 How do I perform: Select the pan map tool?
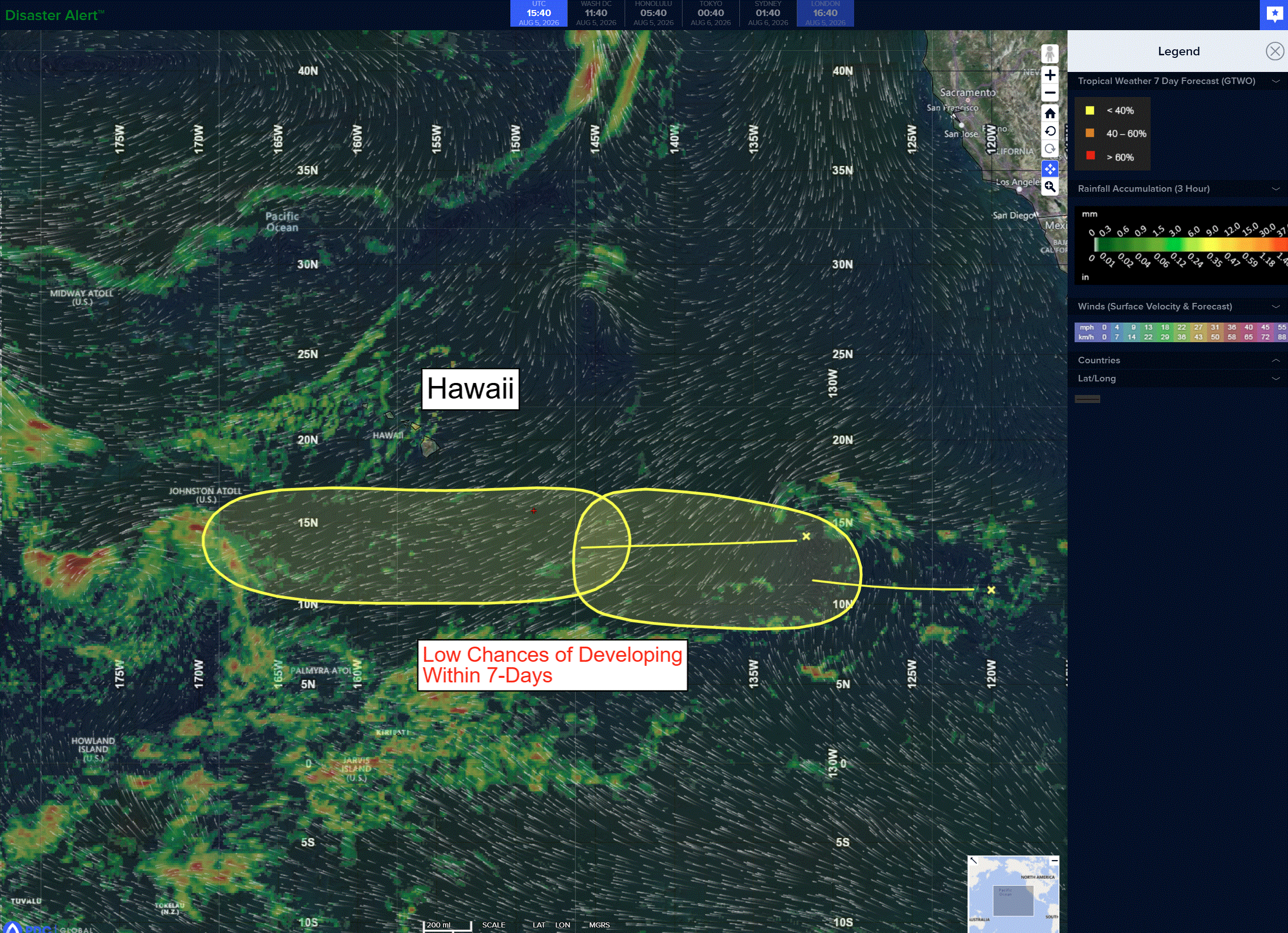(x=1049, y=169)
